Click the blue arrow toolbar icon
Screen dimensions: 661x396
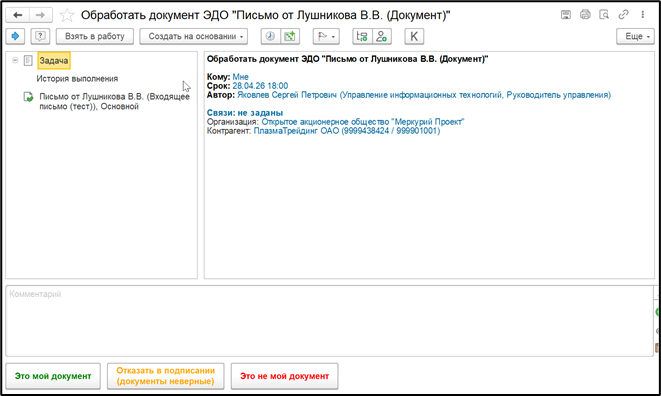15,36
